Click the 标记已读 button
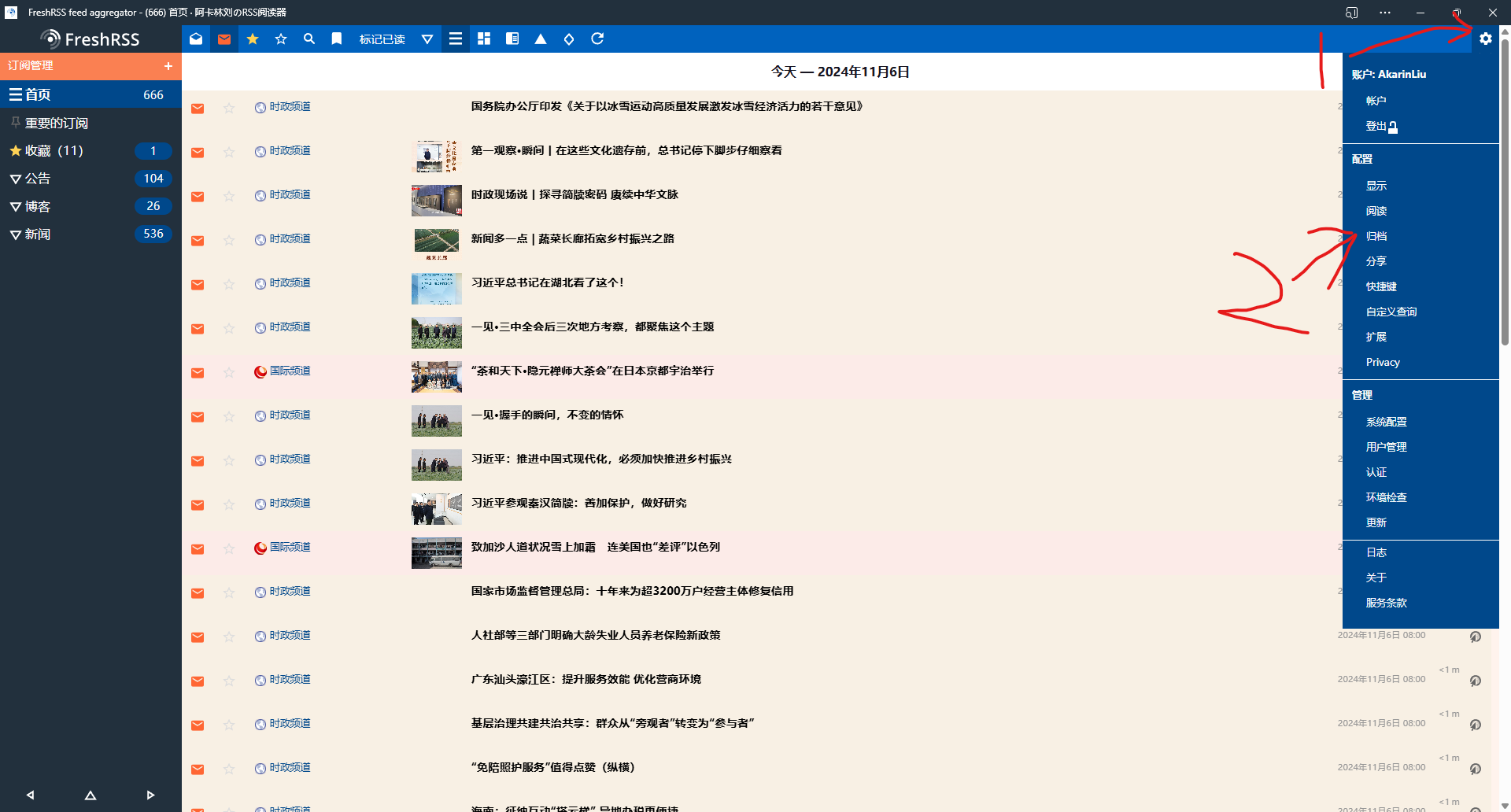Image resolution: width=1511 pixels, height=812 pixels. click(x=382, y=39)
